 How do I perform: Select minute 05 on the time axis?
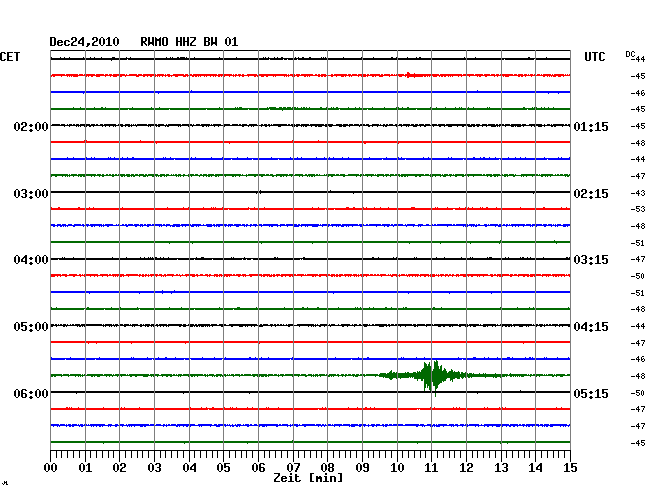click(x=223, y=467)
